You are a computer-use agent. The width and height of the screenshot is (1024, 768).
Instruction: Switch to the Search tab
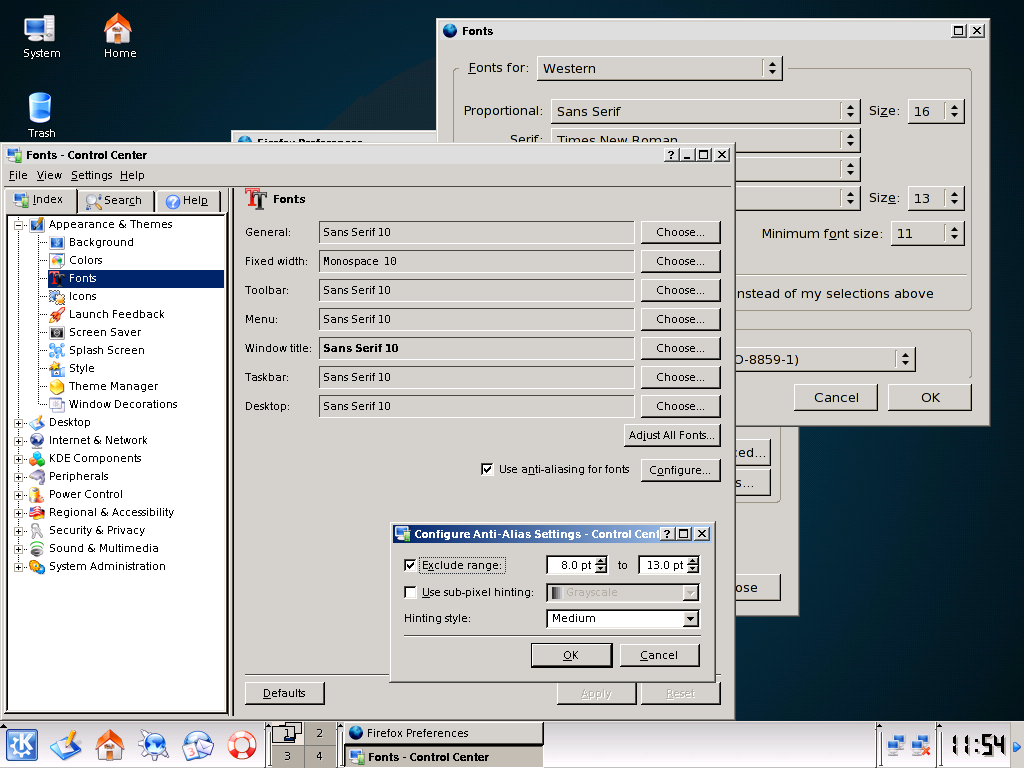pyautogui.click(x=115, y=201)
